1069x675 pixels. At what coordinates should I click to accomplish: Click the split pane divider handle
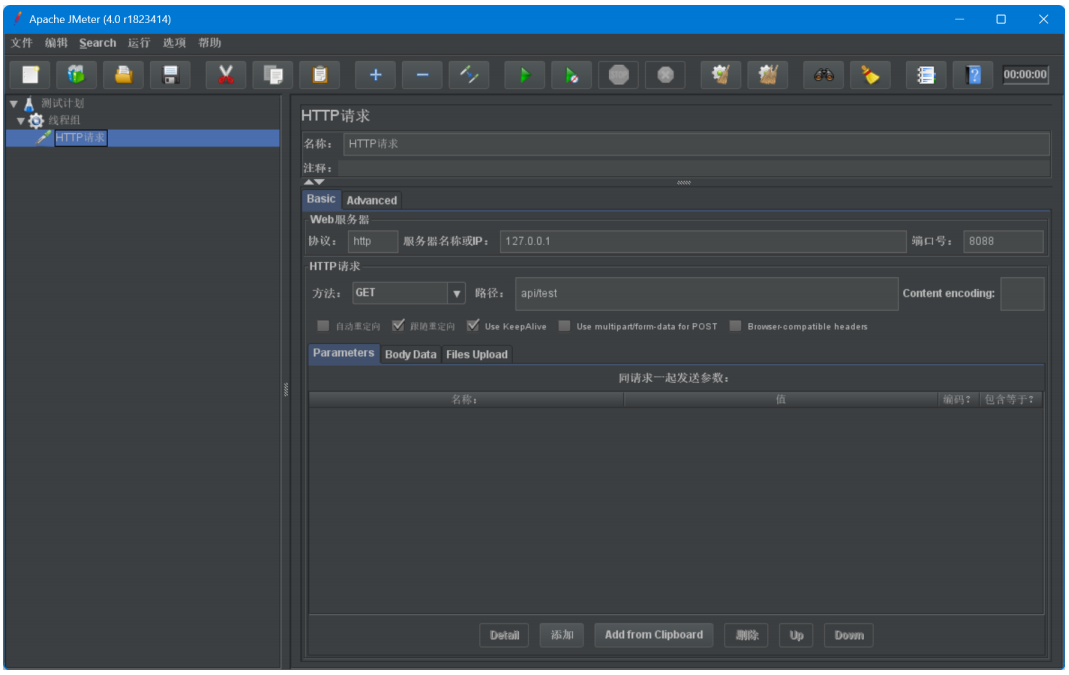286,389
